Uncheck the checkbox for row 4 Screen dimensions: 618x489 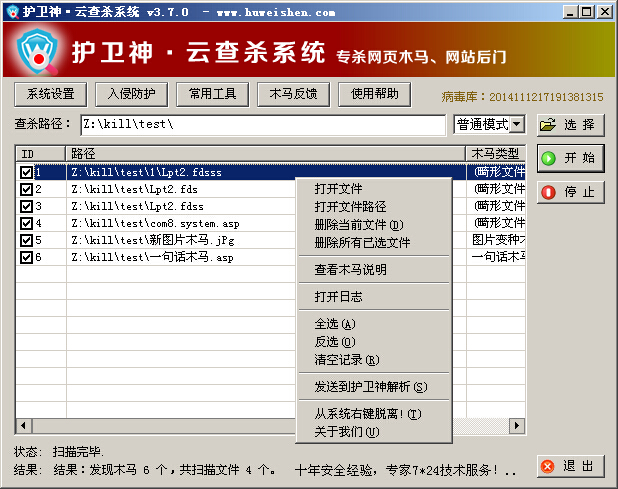[x=26, y=223]
